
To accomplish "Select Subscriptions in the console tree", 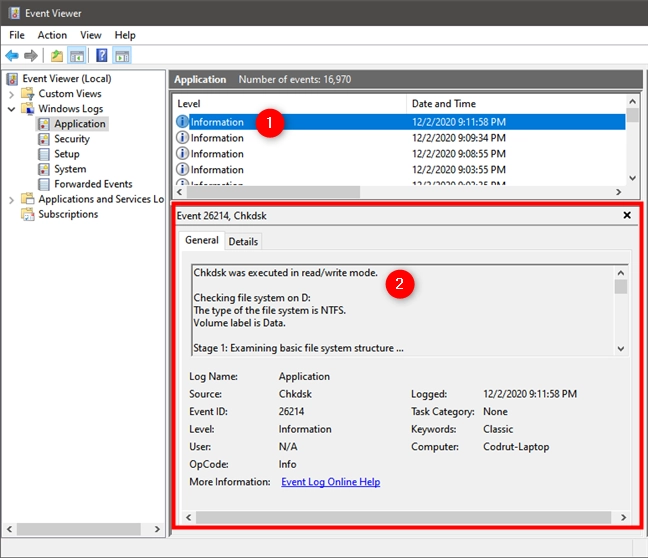I will point(68,214).
